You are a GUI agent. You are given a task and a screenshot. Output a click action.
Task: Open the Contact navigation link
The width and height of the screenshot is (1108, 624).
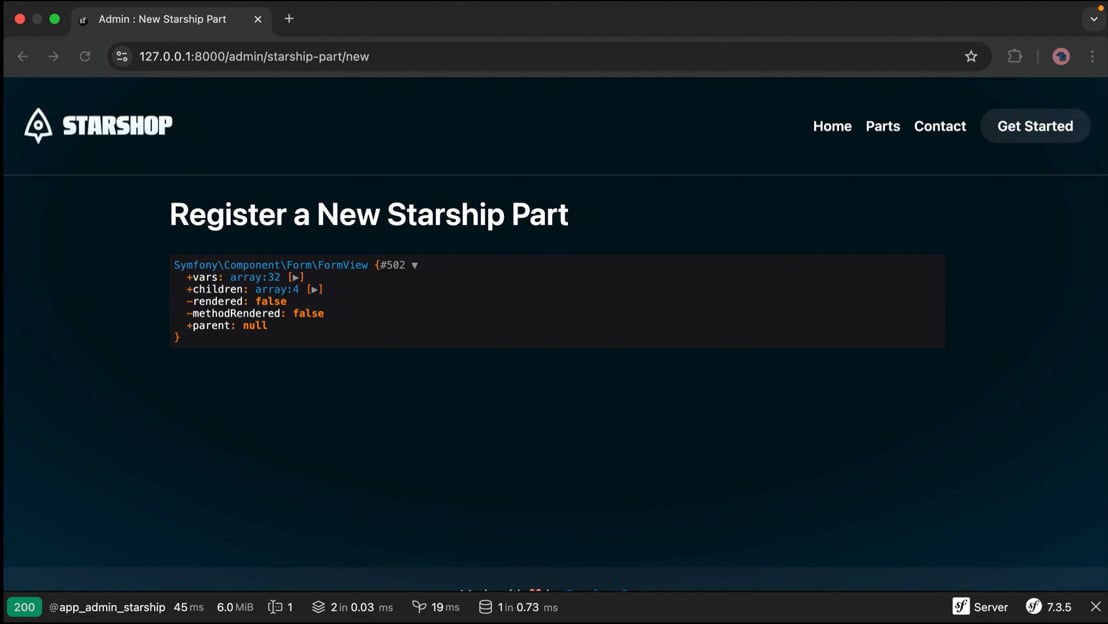point(940,126)
